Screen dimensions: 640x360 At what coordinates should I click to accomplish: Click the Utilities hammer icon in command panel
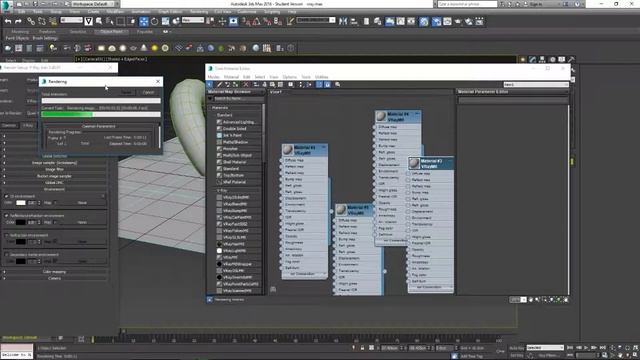tap(571, 60)
